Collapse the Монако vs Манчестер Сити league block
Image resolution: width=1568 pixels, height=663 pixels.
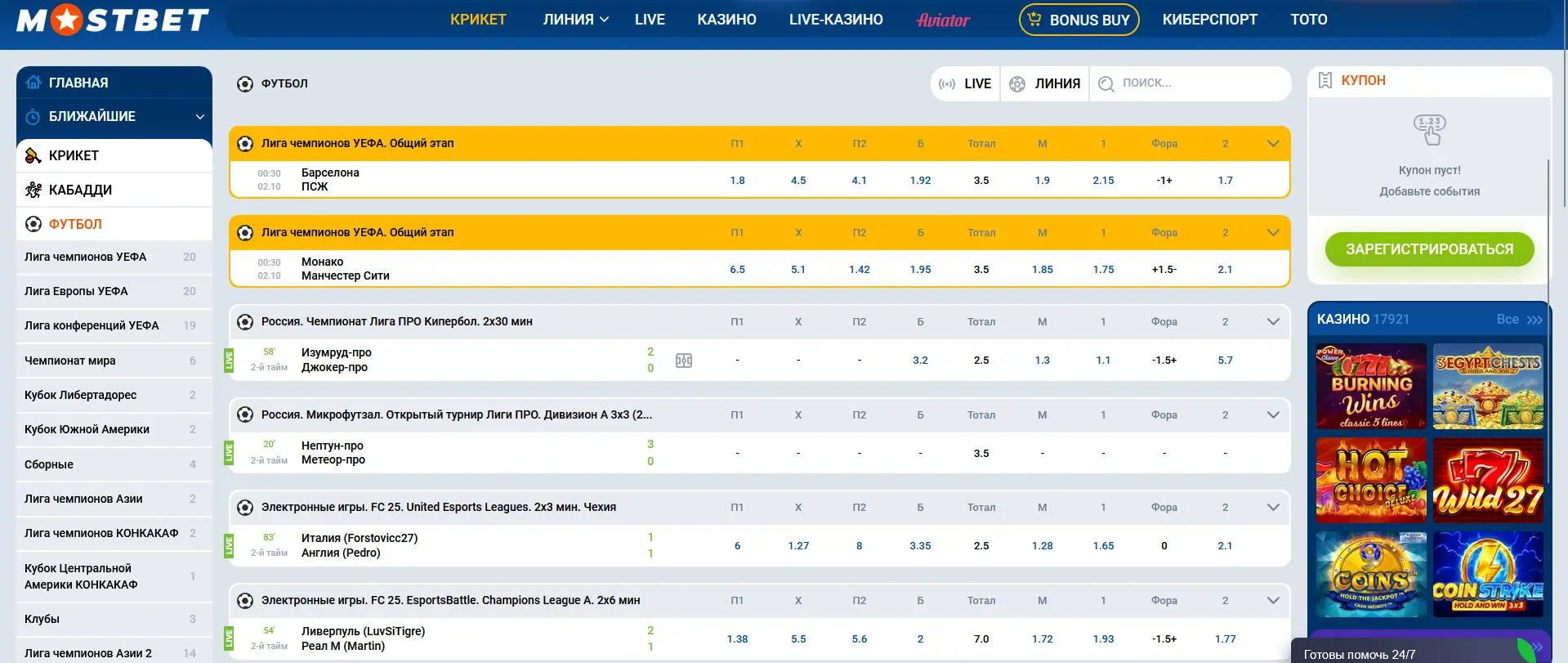(1272, 233)
